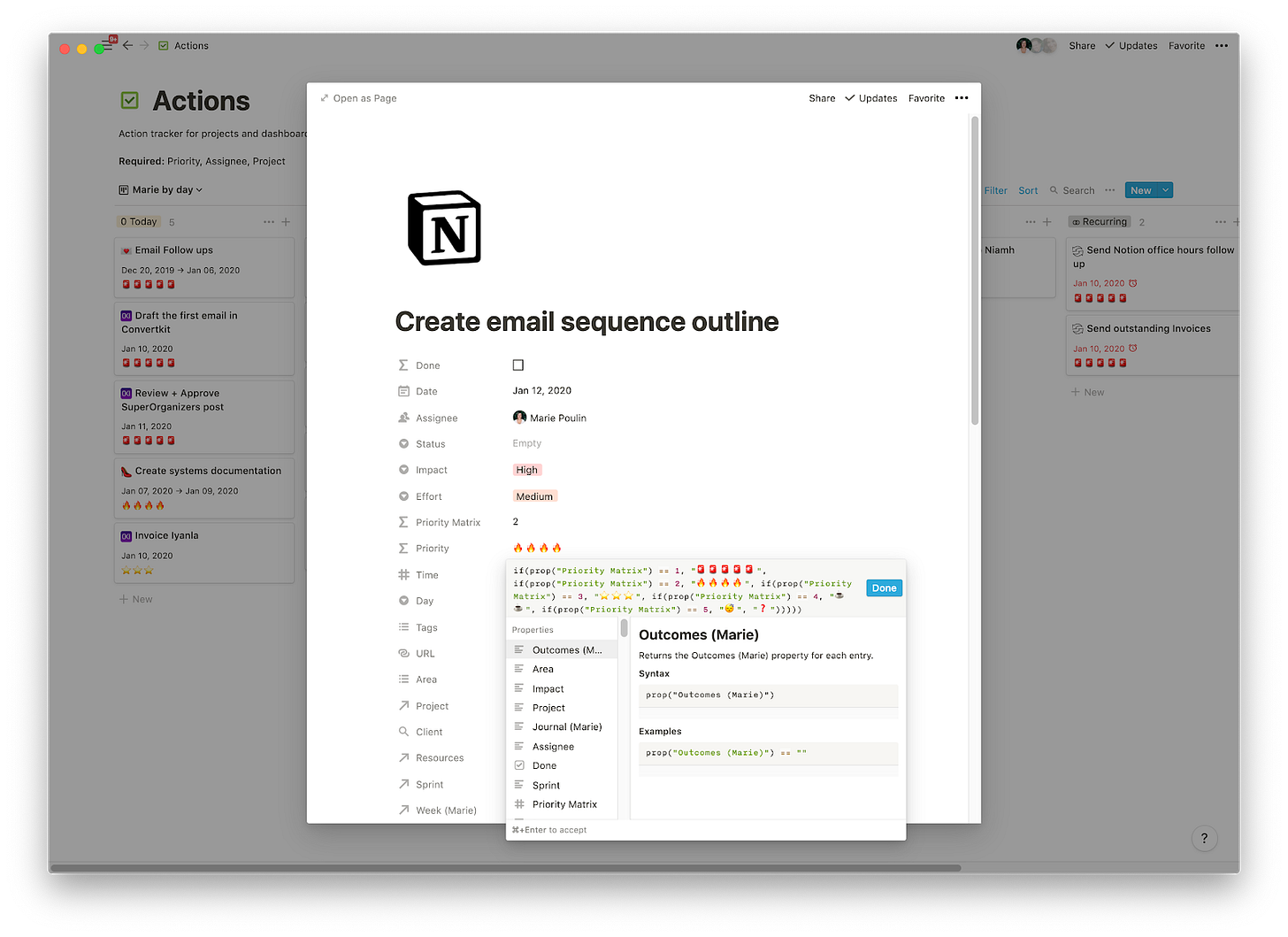Add a card with plus in Today column
The image size is (1288, 937).
click(x=286, y=222)
